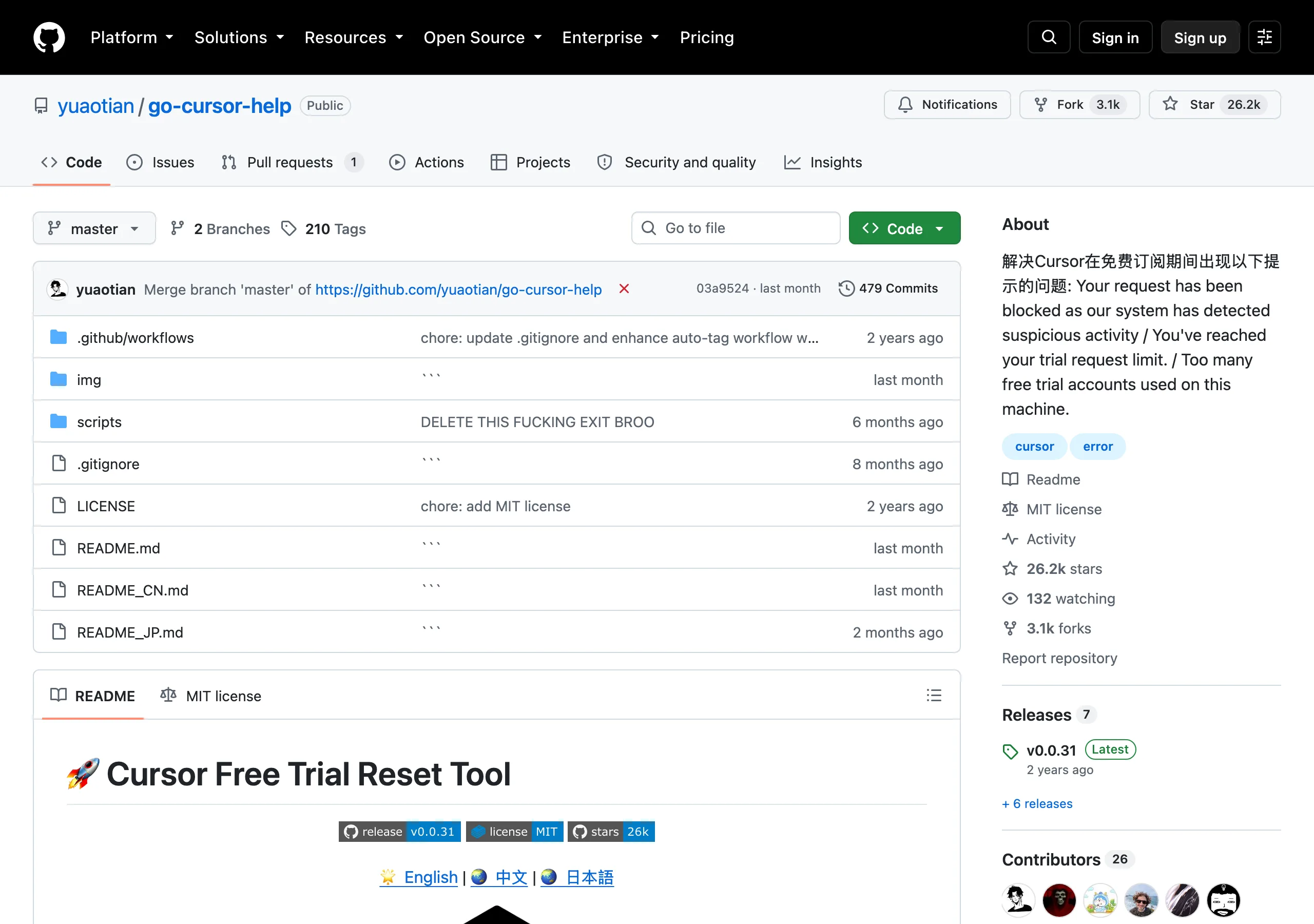View the 210 Tags link
The height and width of the screenshot is (924, 1314).
pos(324,228)
